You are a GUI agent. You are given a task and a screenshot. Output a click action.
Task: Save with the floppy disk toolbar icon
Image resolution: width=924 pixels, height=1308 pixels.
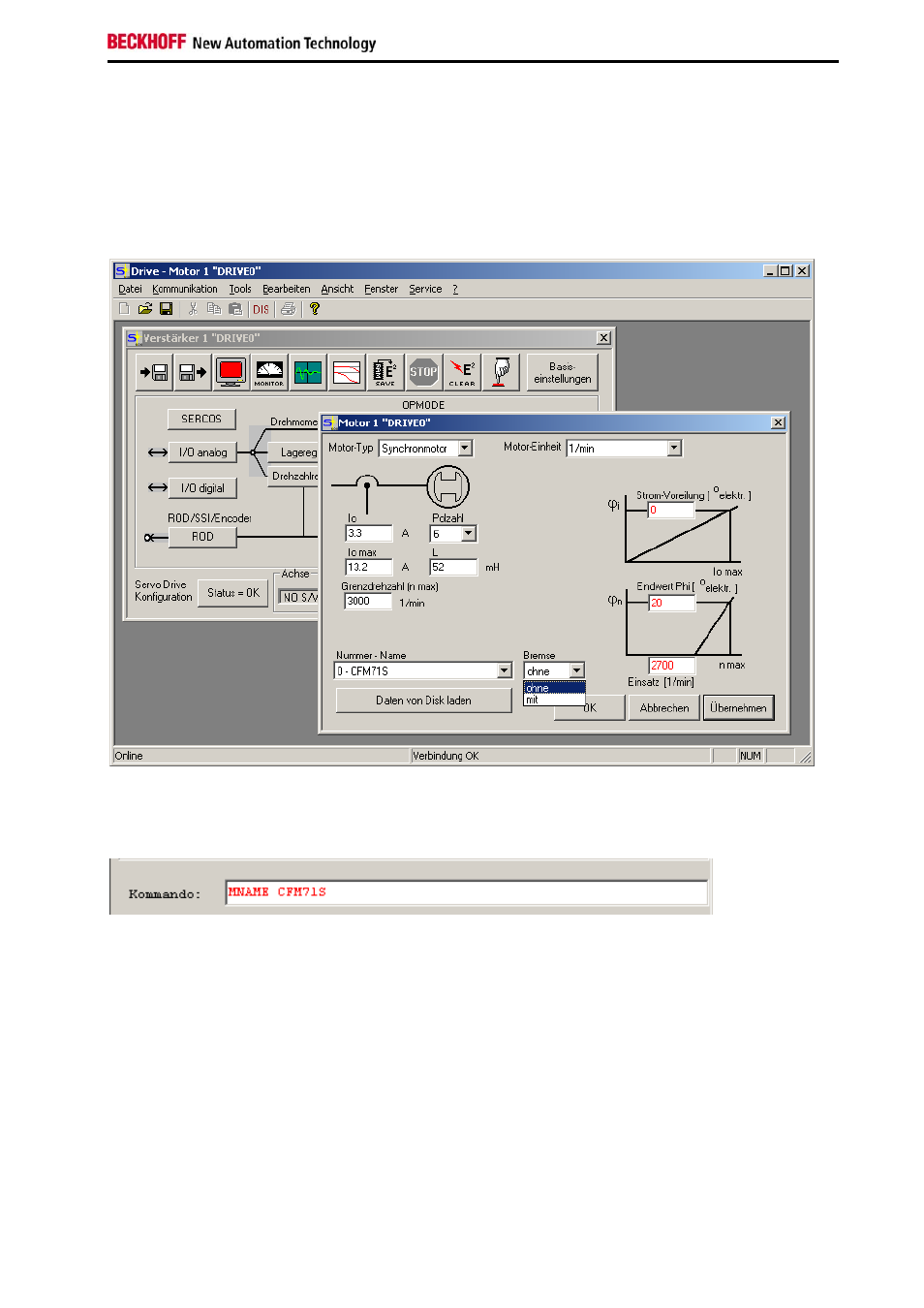click(167, 309)
